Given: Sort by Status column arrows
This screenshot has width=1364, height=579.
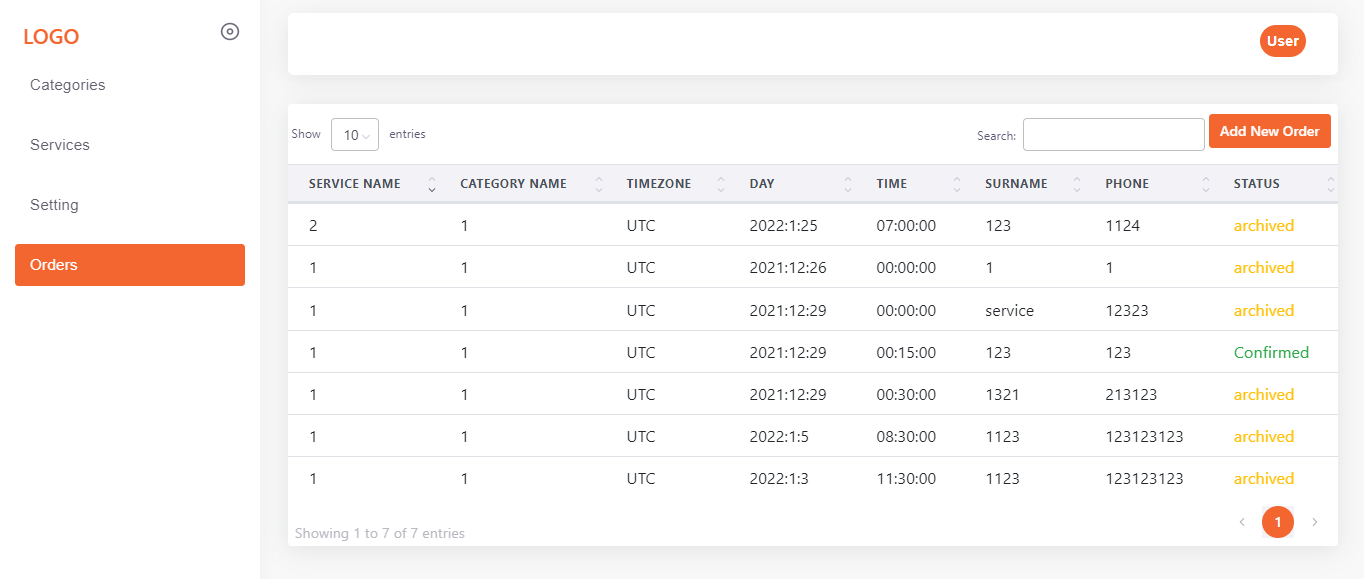Looking at the screenshot, I should [1330, 184].
